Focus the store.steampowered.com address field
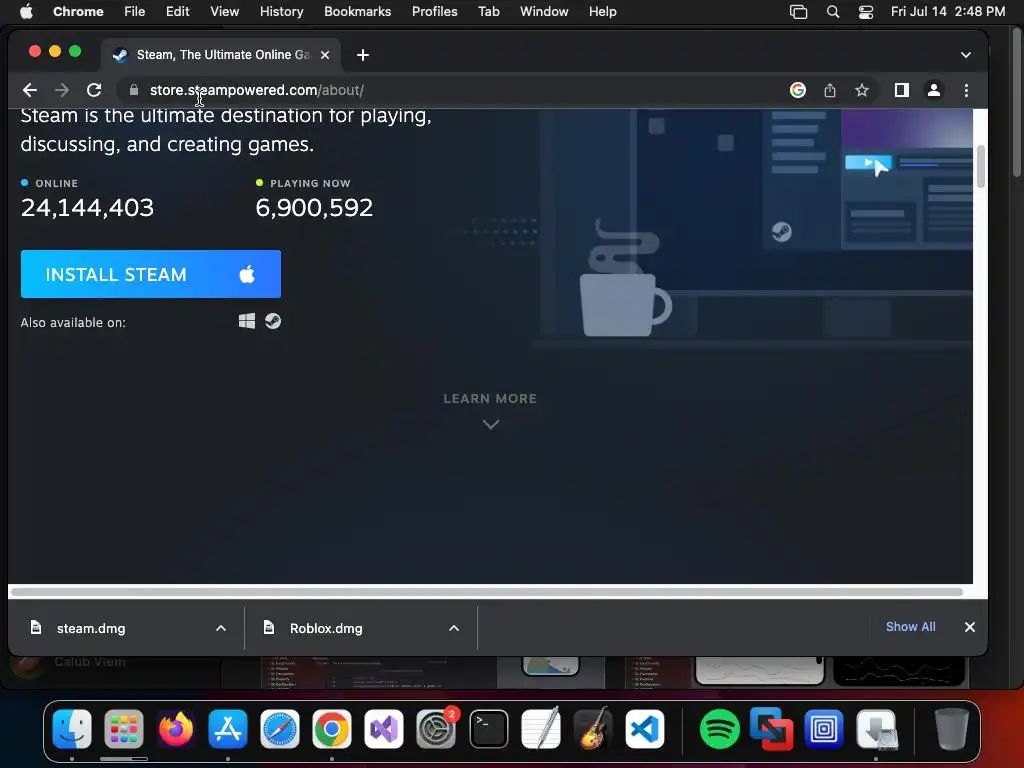This screenshot has width=1024, height=768. pos(257,90)
